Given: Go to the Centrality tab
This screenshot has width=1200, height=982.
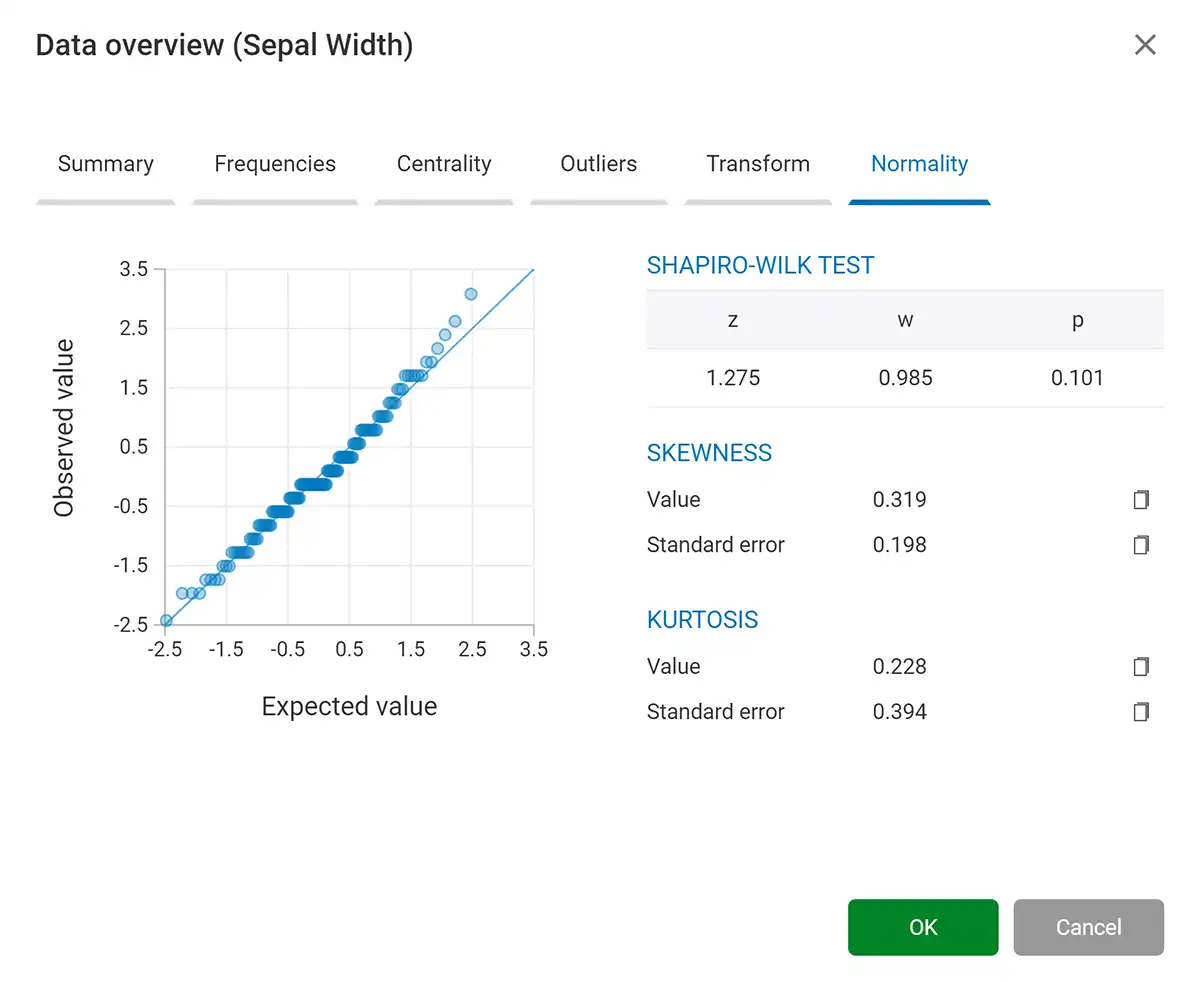Looking at the screenshot, I should point(444,164).
